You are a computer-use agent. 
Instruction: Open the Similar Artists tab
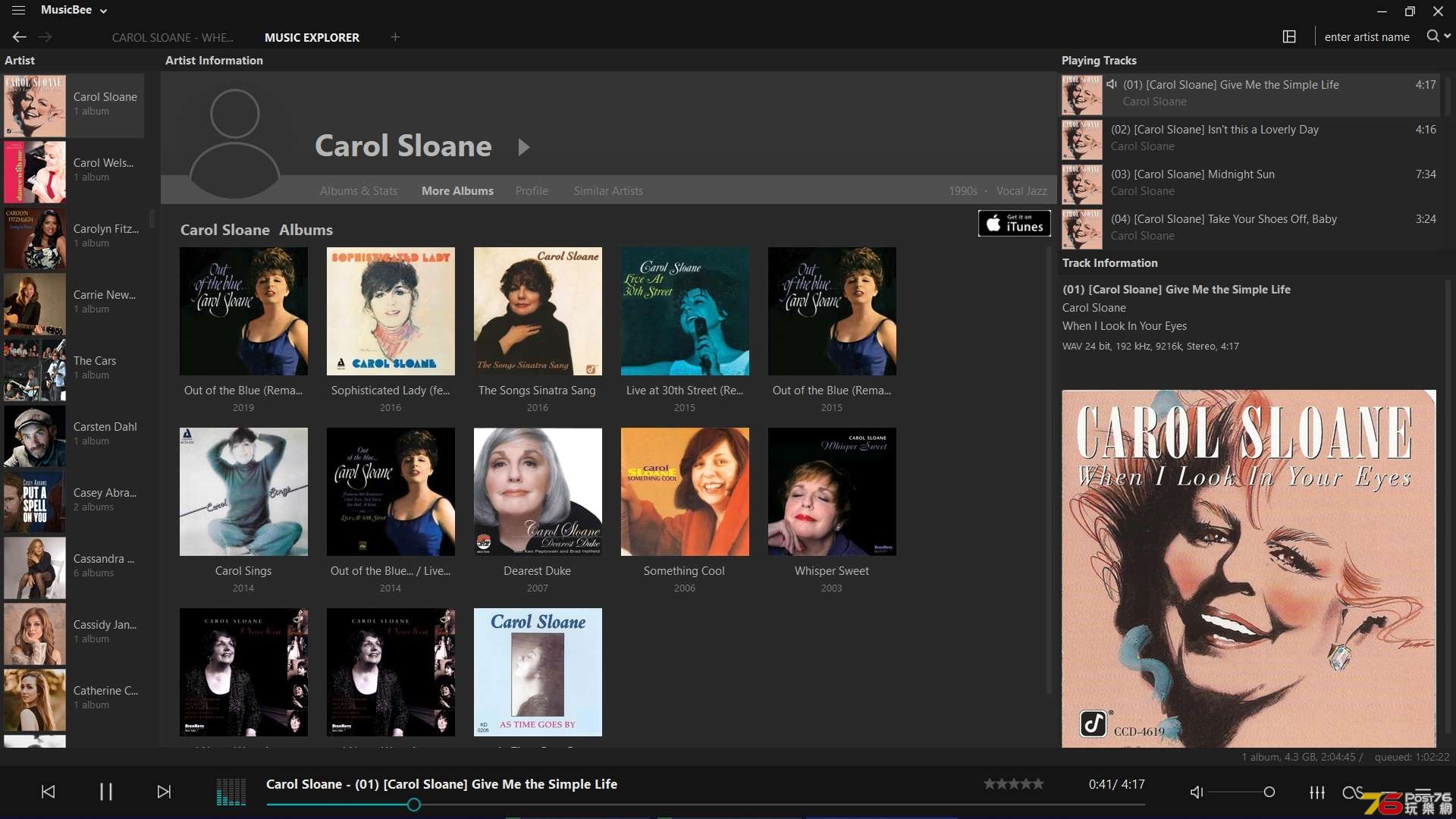(x=608, y=191)
